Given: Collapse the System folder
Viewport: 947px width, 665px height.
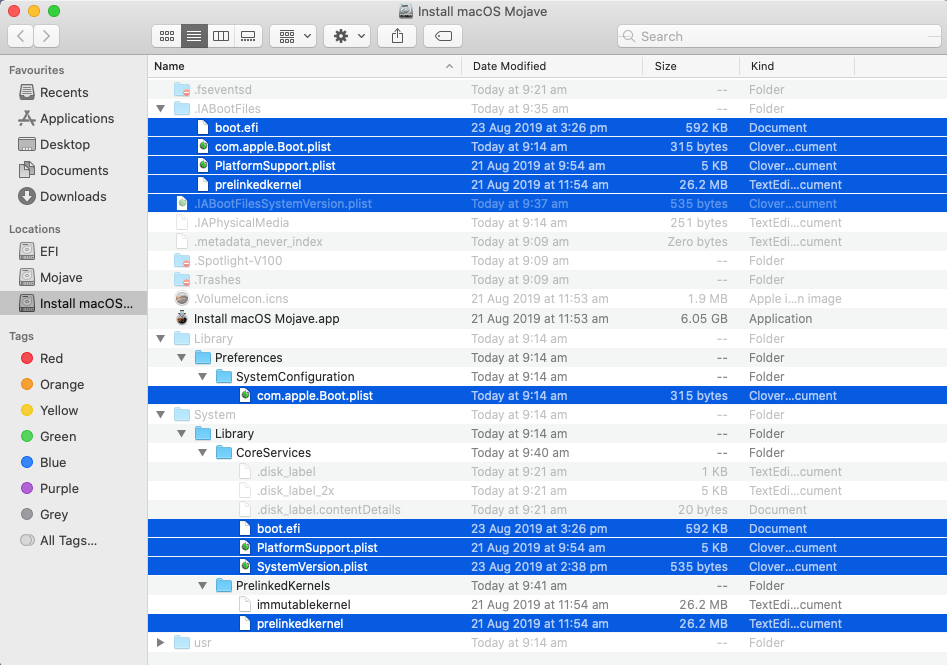Looking at the screenshot, I should pos(161,414).
